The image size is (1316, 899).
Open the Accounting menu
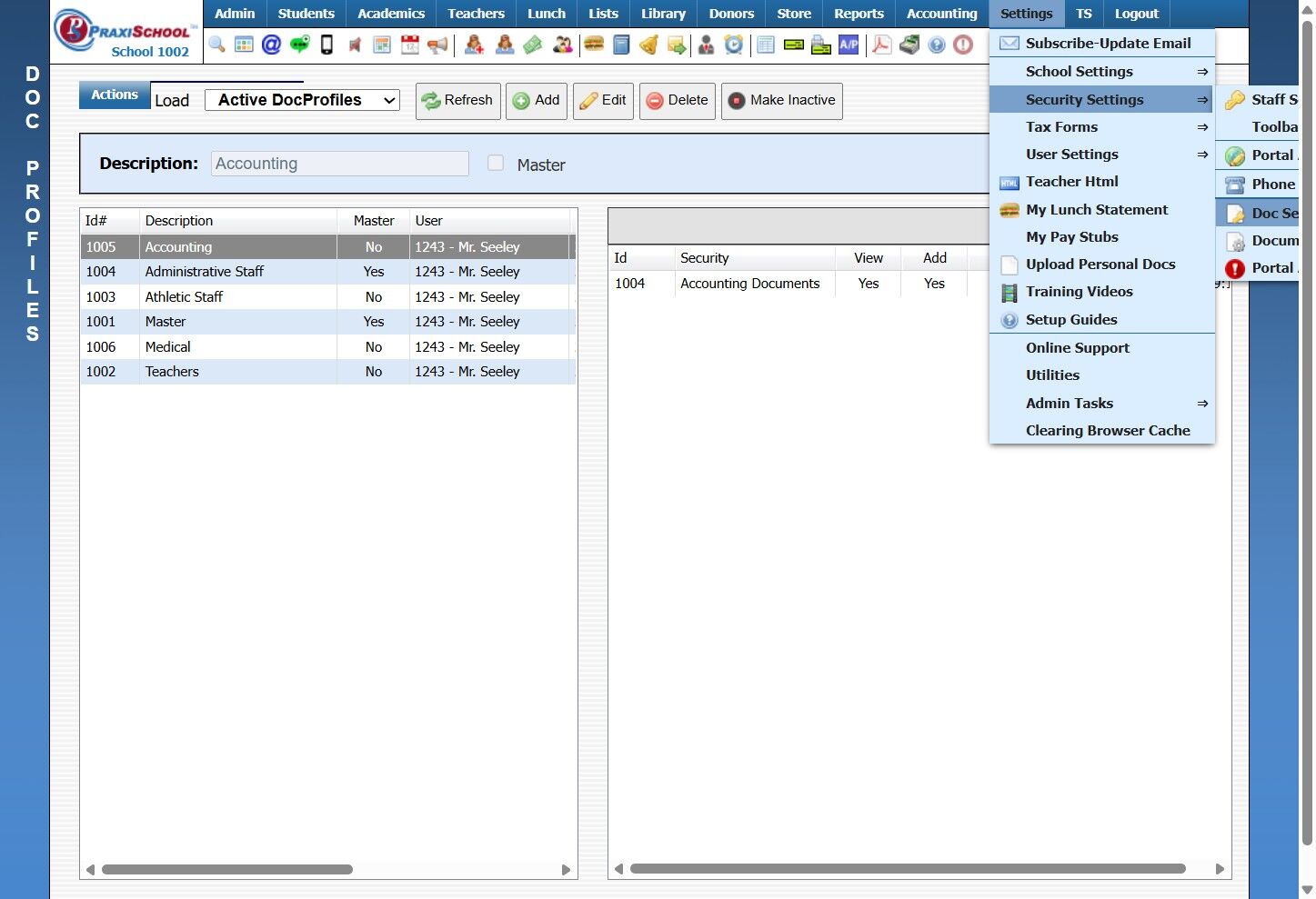(x=941, y=14)
